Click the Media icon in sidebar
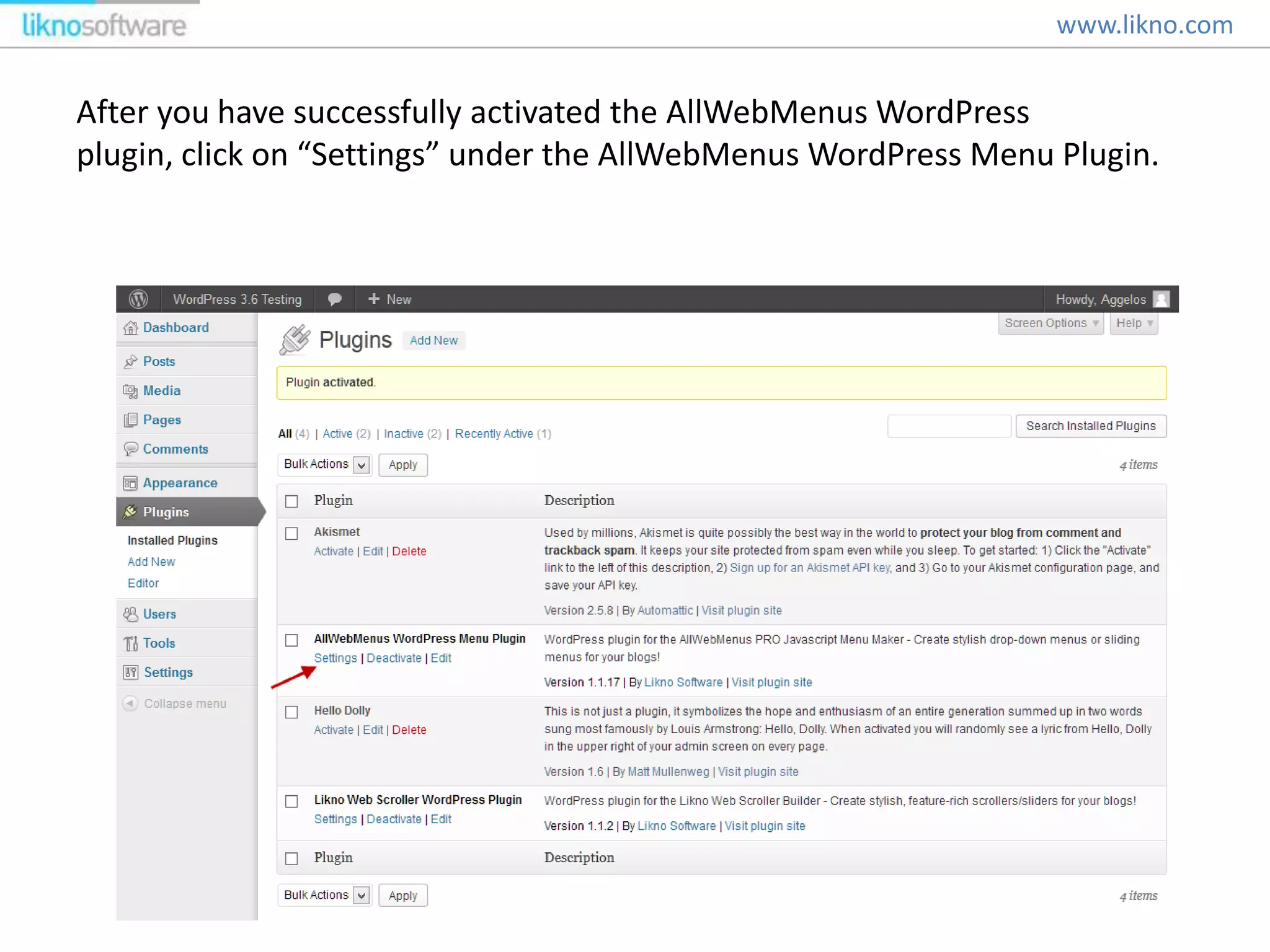The image size is (1270, 952). tap(130, 391)
